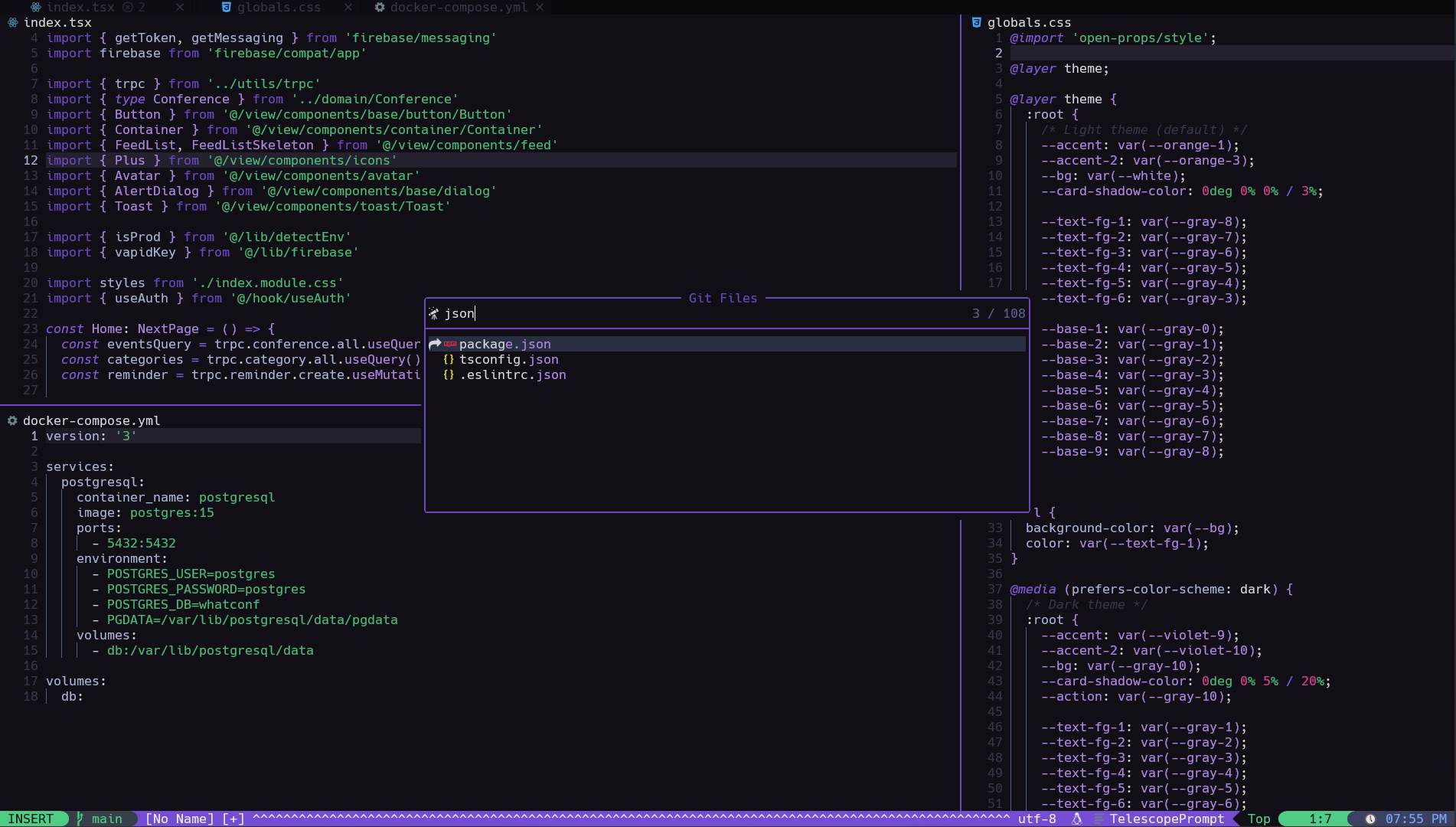Click 'background-color: var(--bg)' line

pyautogui.click(x=1132, y=528)
